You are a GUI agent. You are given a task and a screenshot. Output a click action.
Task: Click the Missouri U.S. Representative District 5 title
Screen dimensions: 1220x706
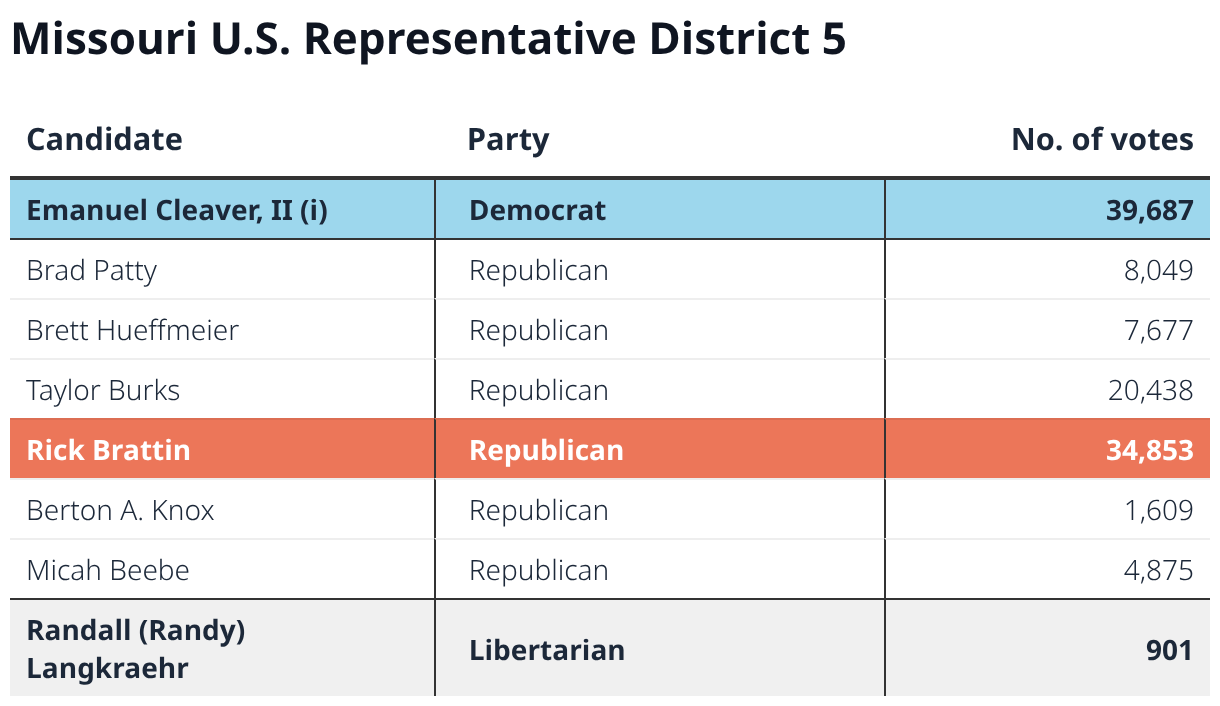tap(428, 39)
